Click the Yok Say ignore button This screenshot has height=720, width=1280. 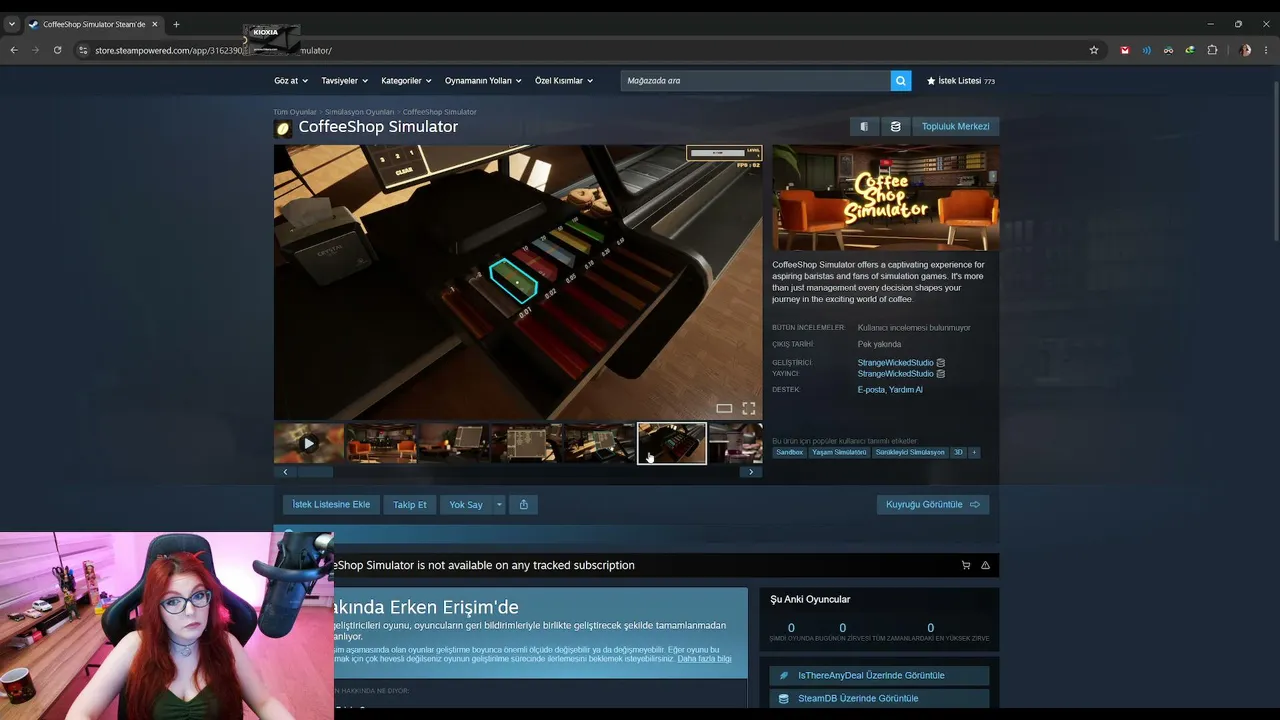point(466,505)
